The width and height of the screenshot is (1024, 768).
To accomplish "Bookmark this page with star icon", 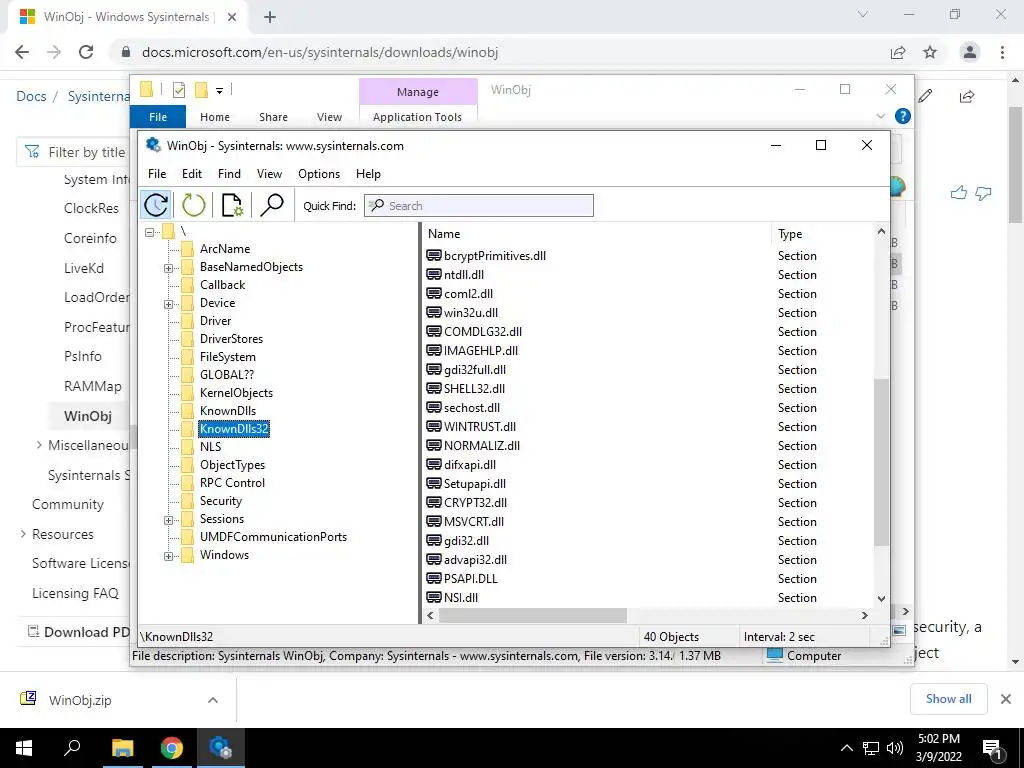I will click(930, 52).
